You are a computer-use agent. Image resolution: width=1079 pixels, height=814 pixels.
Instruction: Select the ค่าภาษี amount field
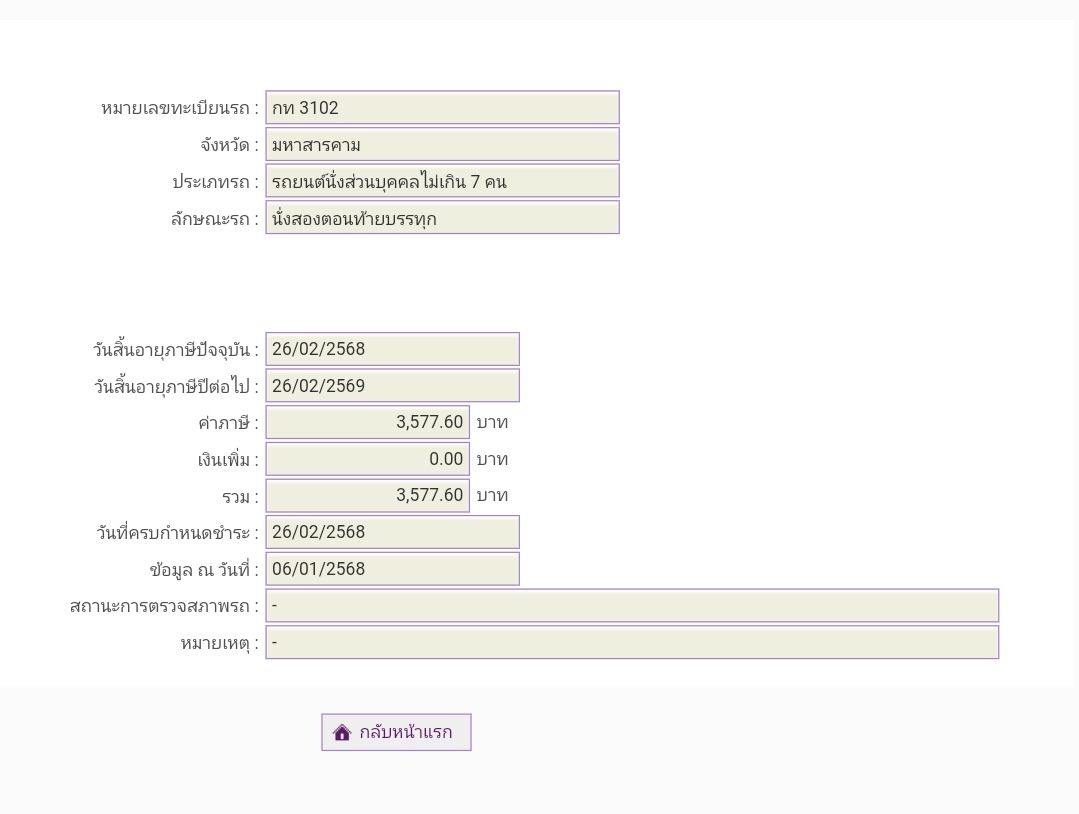click(367, 422)
